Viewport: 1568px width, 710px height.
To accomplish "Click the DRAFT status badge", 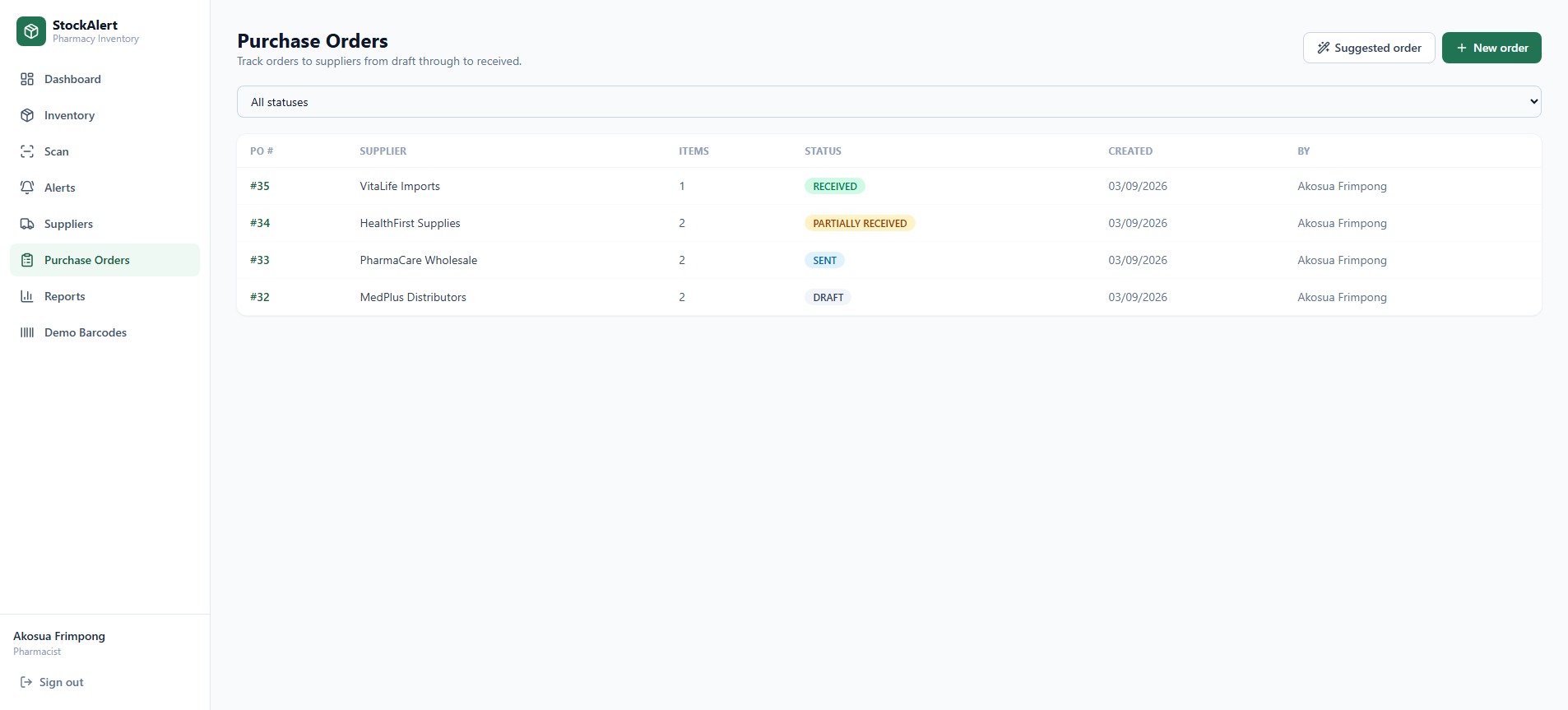I will pos(828,297).
